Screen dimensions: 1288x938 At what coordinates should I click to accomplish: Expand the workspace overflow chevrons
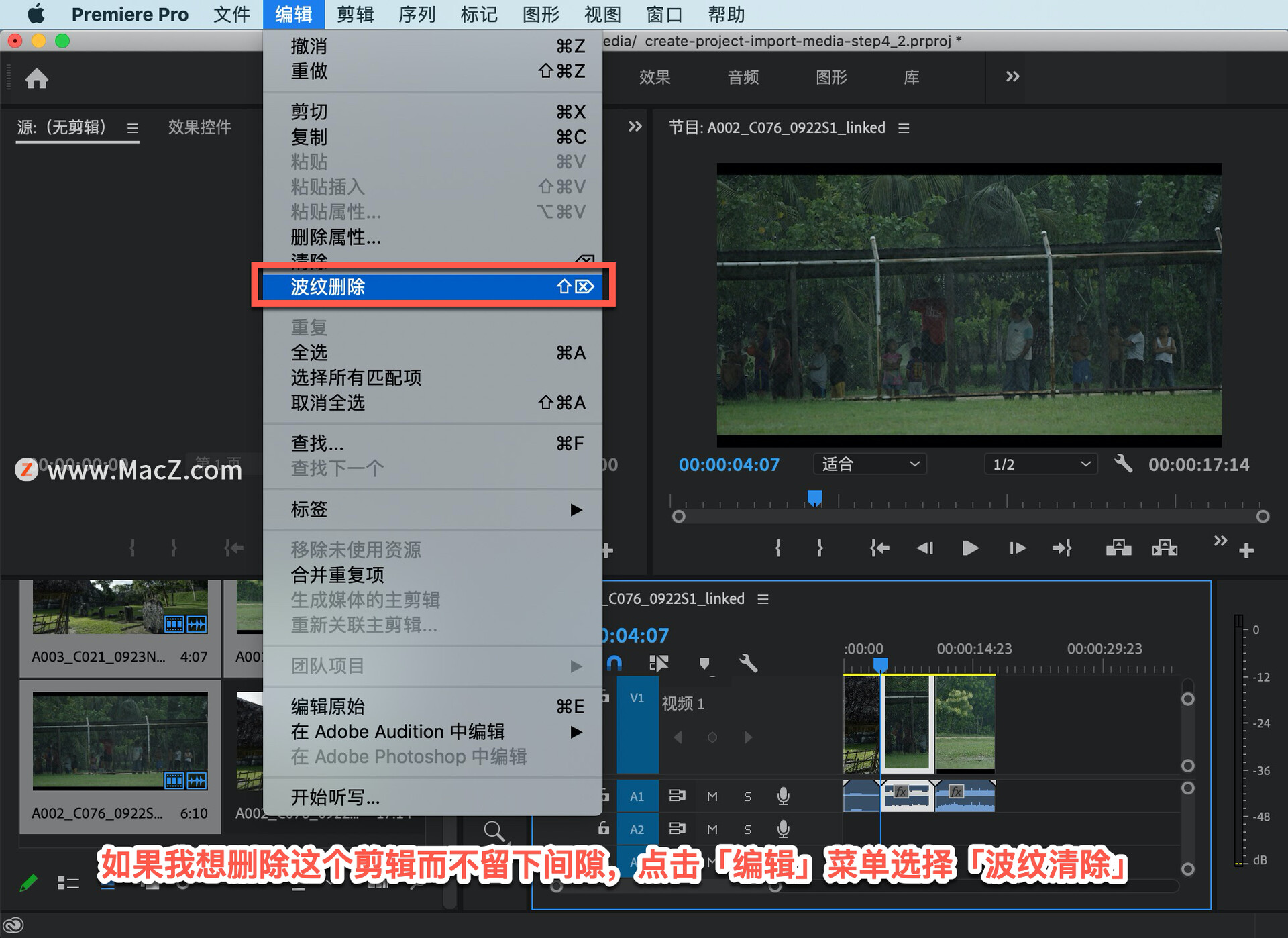pyautogui.click(x=1012, y=76)
